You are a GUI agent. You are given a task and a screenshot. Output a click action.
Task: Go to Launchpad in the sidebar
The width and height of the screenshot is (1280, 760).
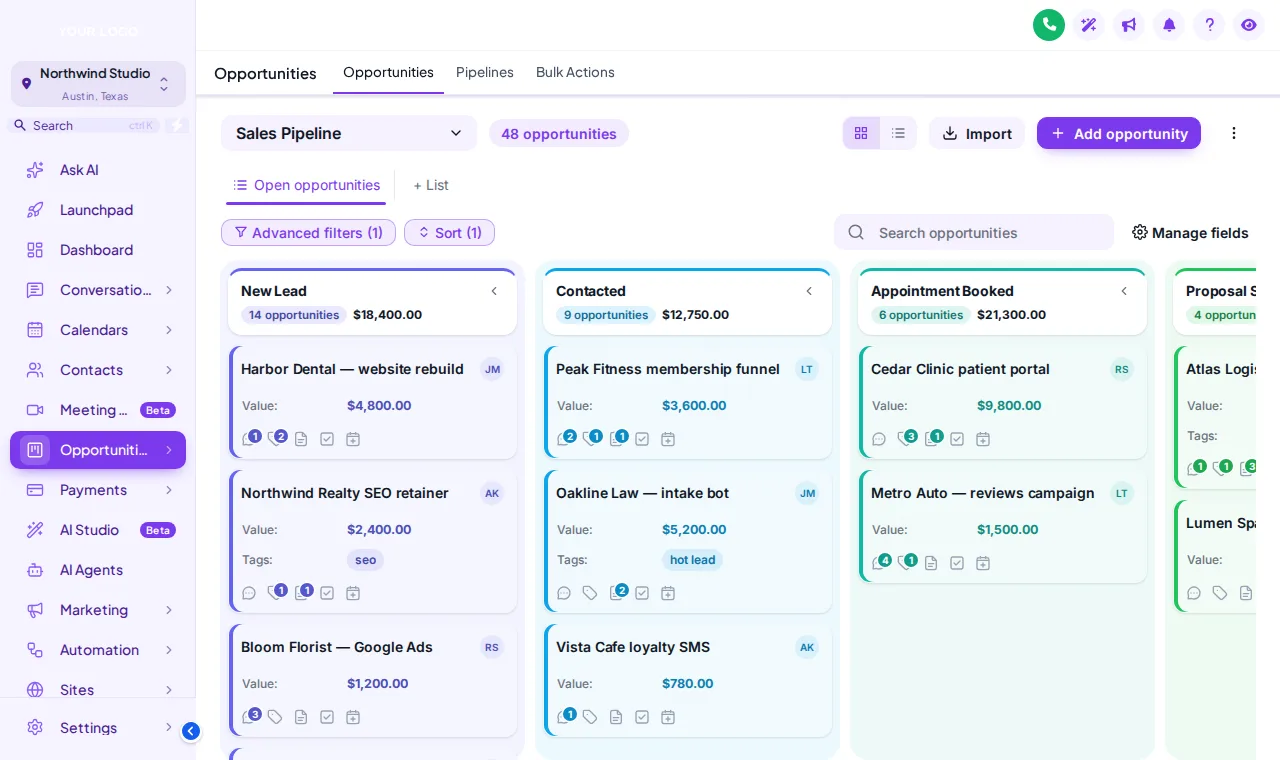tap(98, 210)
